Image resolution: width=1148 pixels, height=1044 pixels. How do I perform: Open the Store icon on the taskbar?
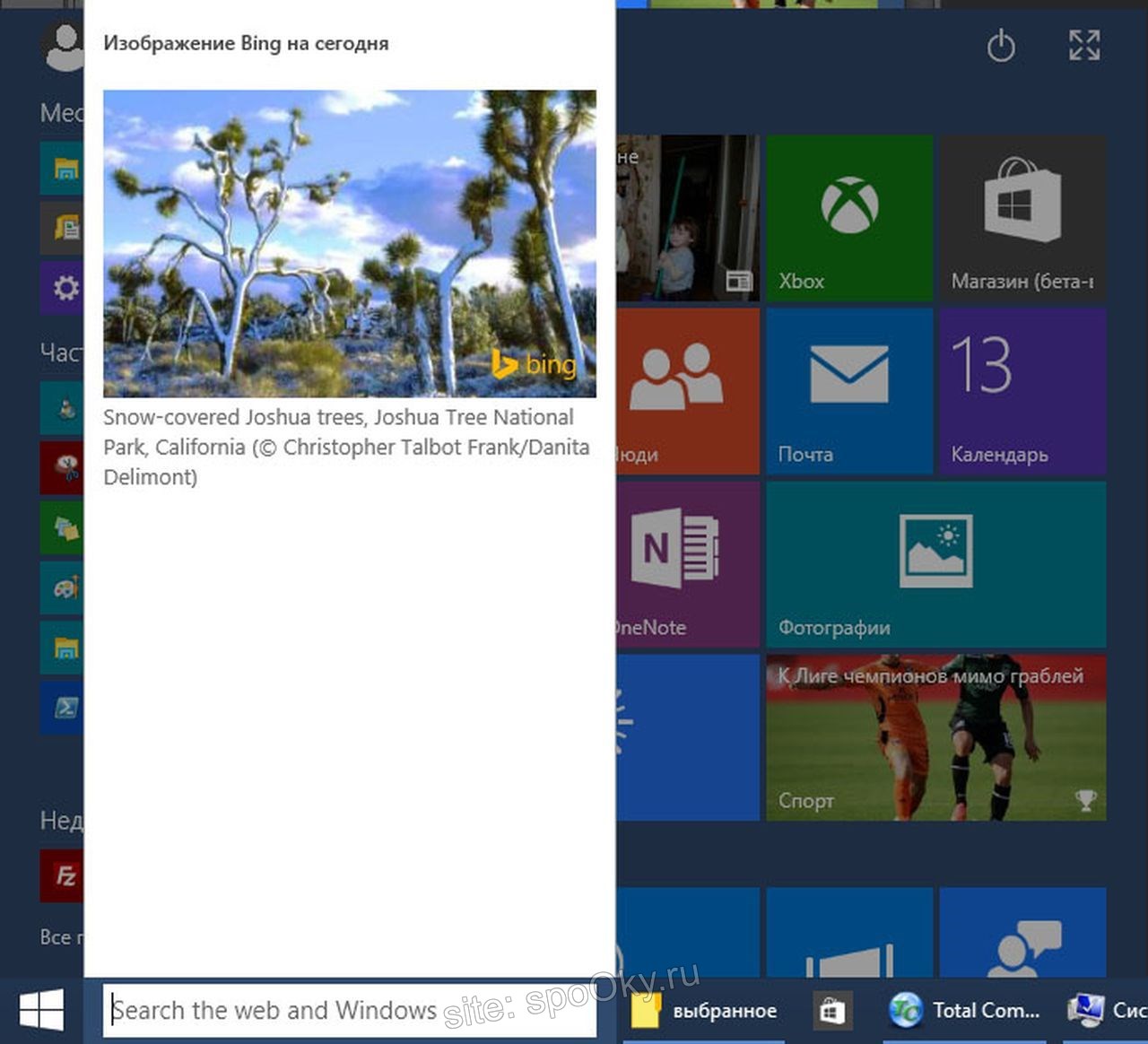[x=831, y=1011]
